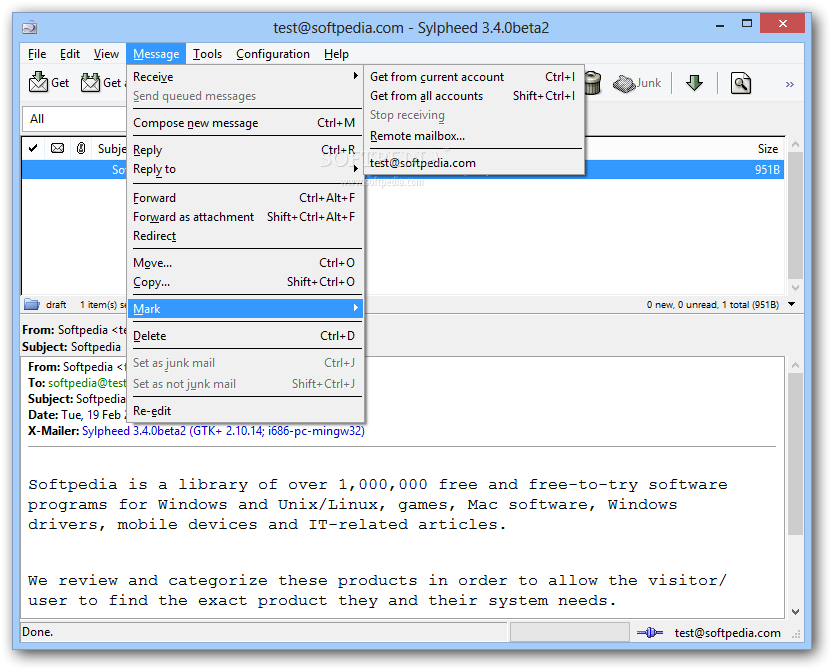The image size is (832, 670).
Task: Click the search messages magnifier icon
Action: [741, 83]
